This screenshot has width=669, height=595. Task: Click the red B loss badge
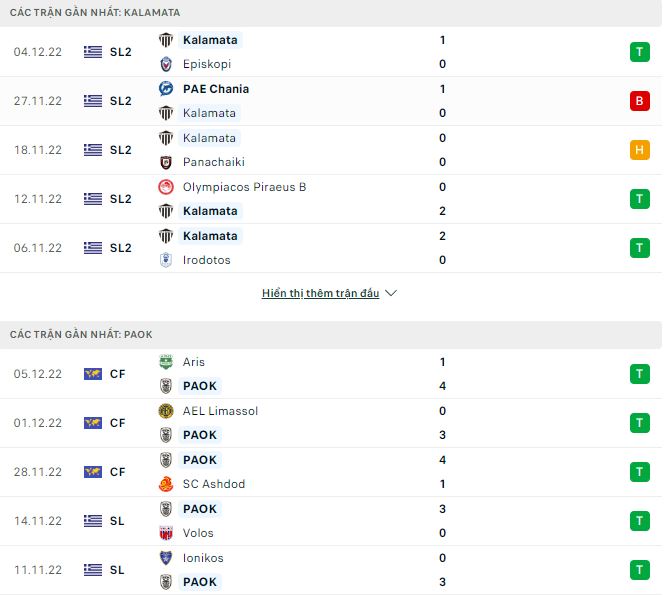click(x=639, y=101)
